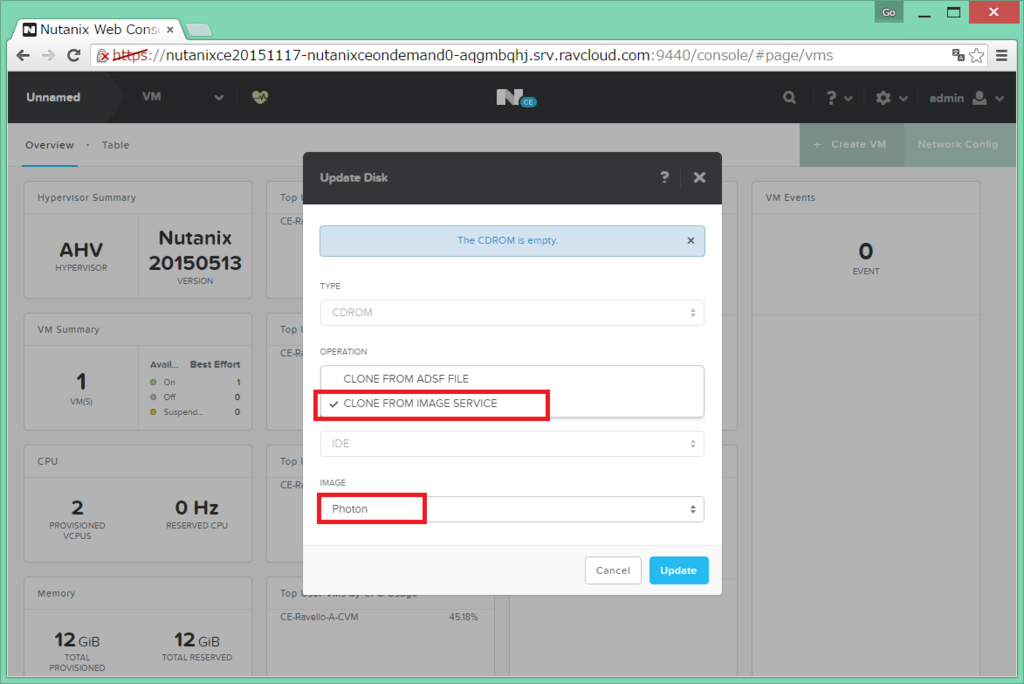This screenshot has width=1024, height=684.
Task: Open the TYPE CDROM dropdown
Action: click(x=511, y=312)
